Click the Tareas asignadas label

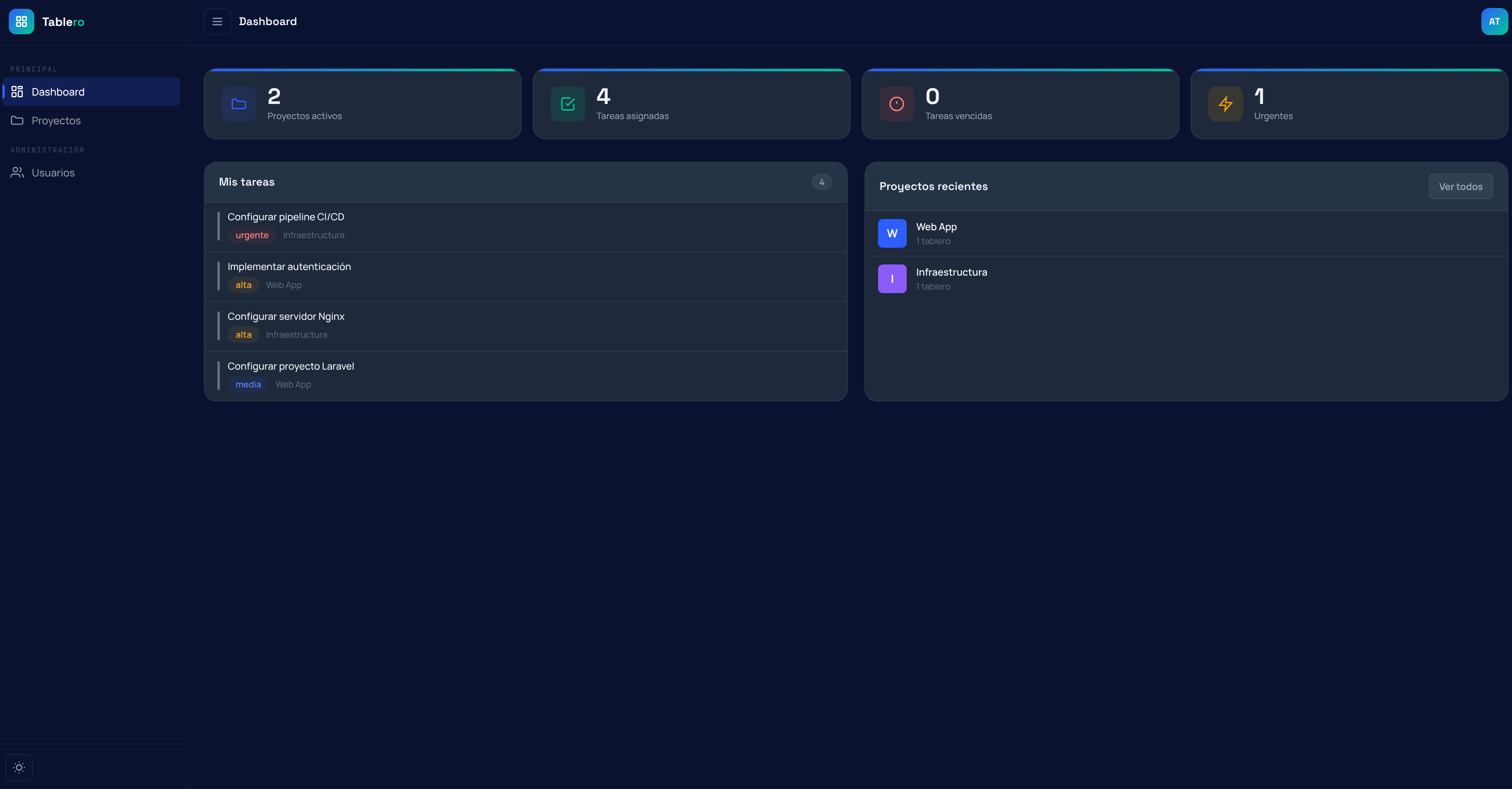pyautogui.click(x=632, y=116)
